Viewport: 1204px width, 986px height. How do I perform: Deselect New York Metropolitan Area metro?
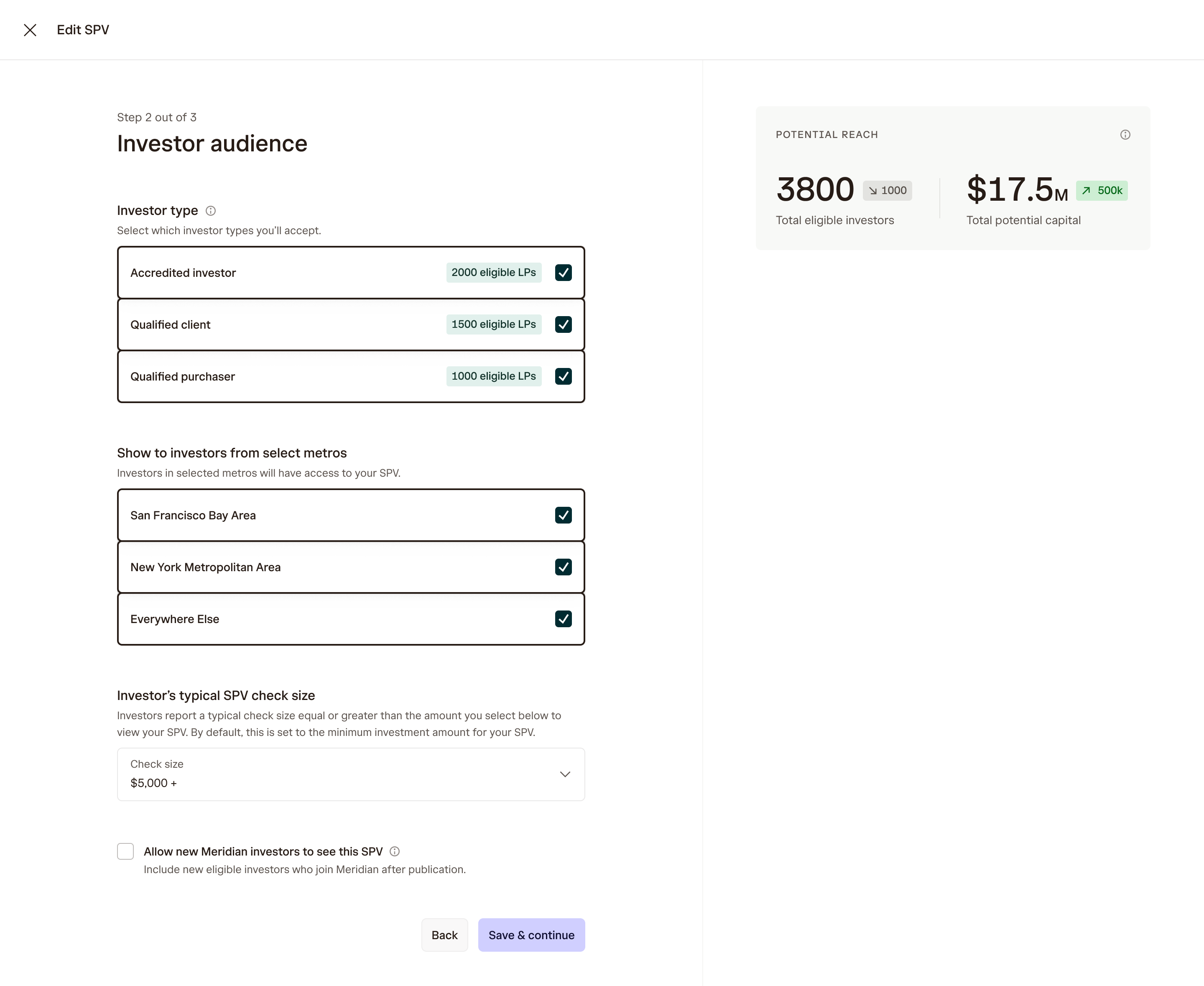click(564, 567)
